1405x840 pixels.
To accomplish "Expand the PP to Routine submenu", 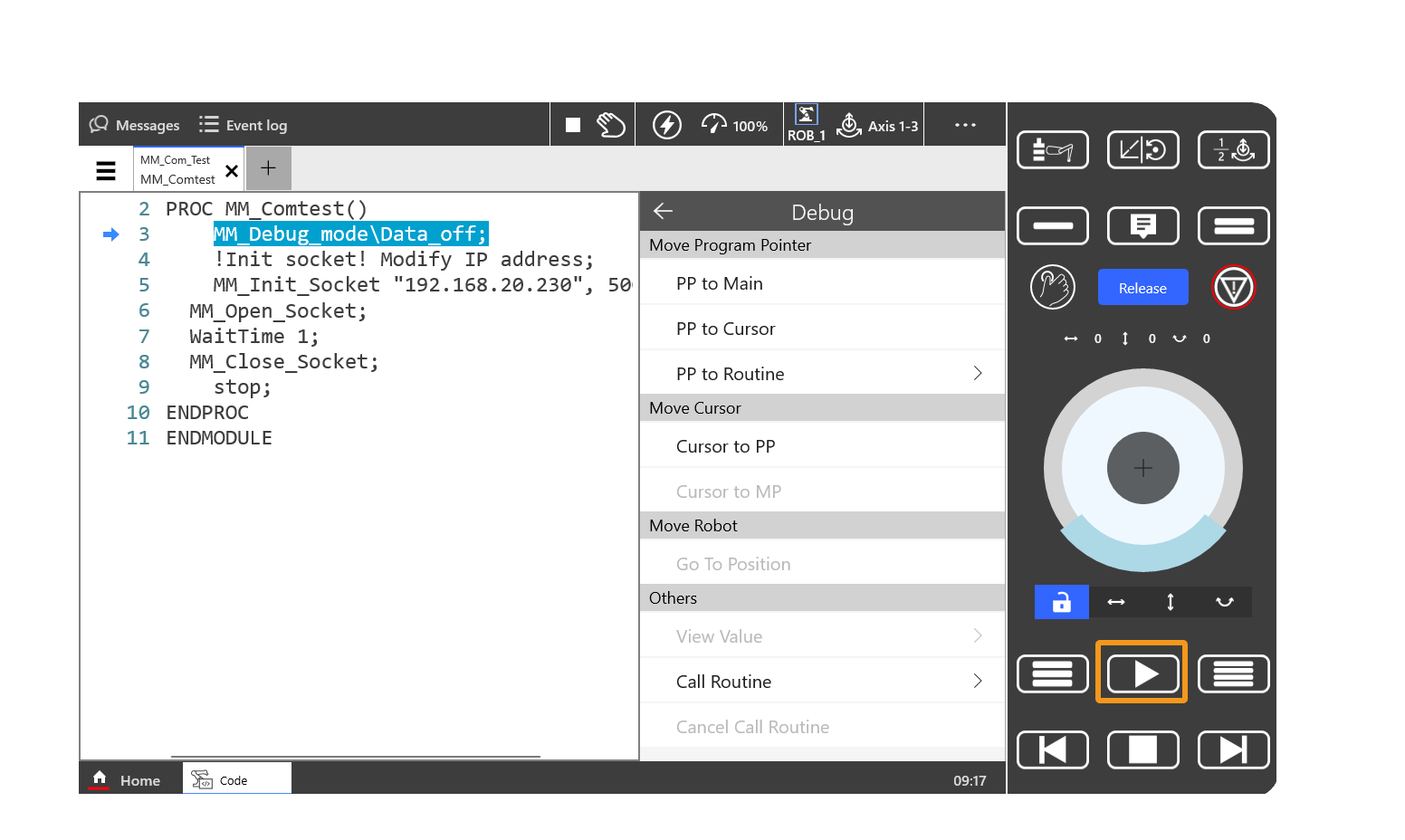I will 977,374.
